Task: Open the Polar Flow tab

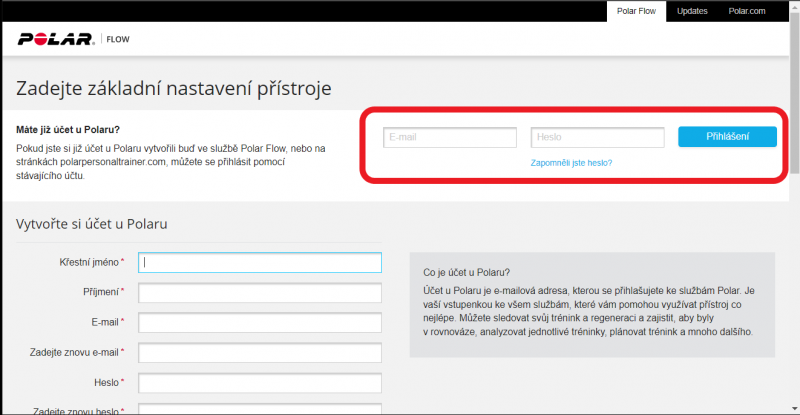Action: tap(636, 11)
